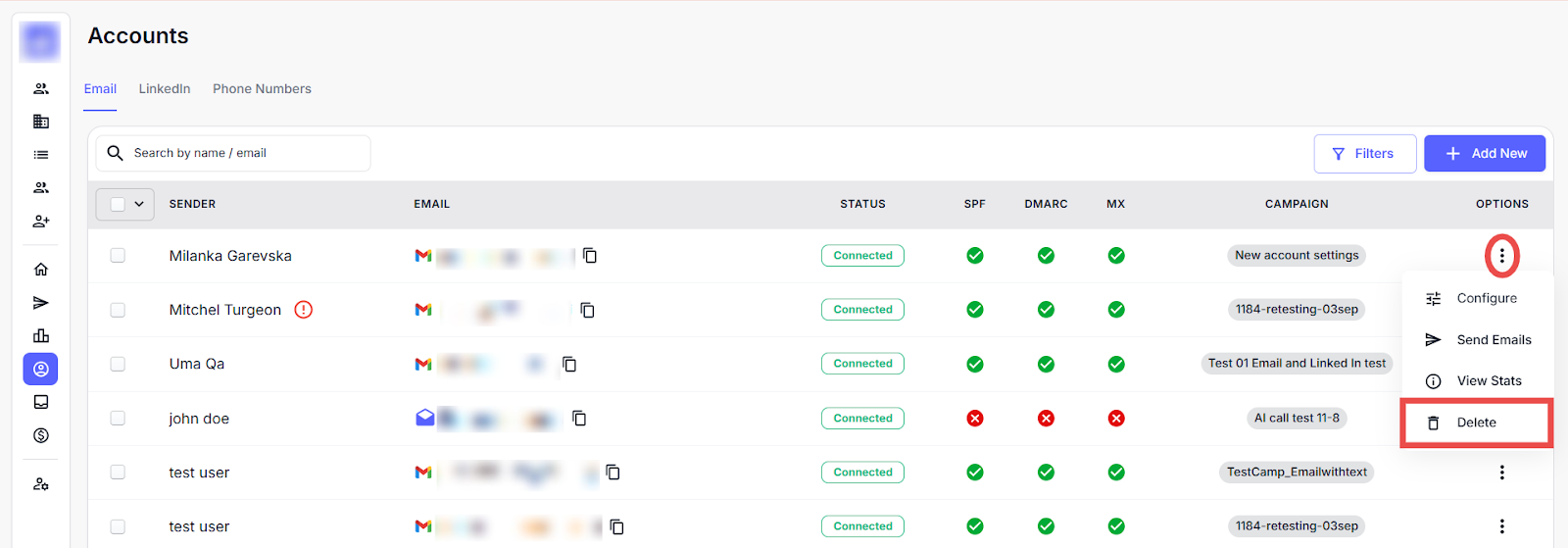
Task: Check the john doe row checkbox
Action: 118,419
